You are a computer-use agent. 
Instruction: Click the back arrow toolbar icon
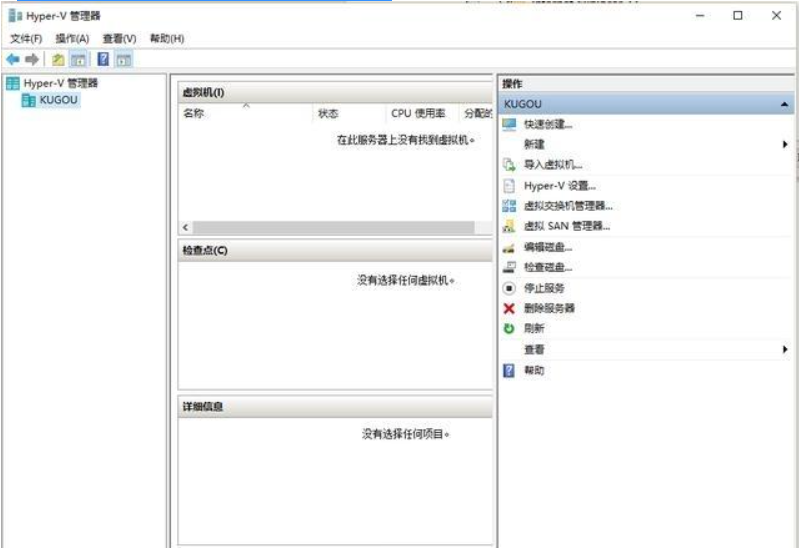[x=13, y=60]
